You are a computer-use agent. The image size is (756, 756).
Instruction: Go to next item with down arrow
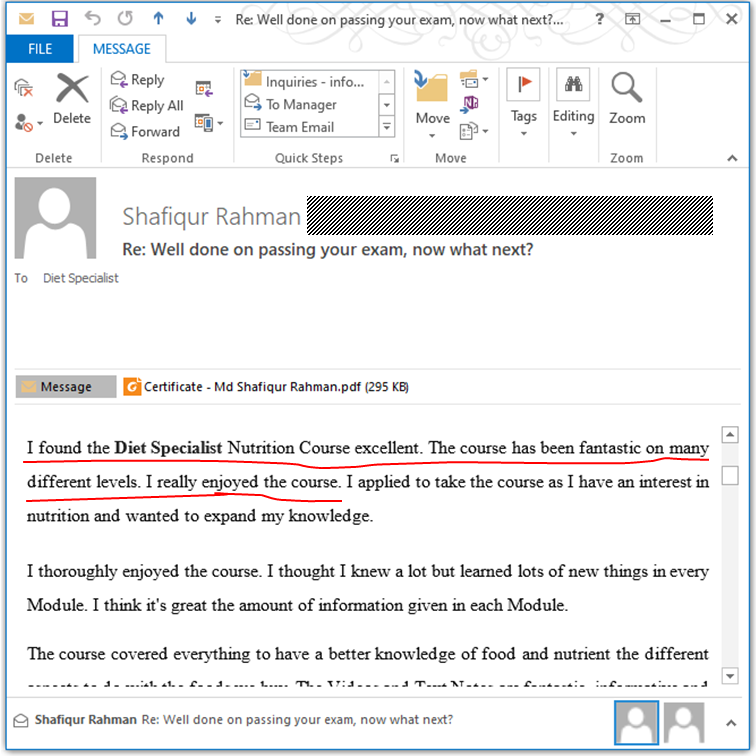(191, 18)
